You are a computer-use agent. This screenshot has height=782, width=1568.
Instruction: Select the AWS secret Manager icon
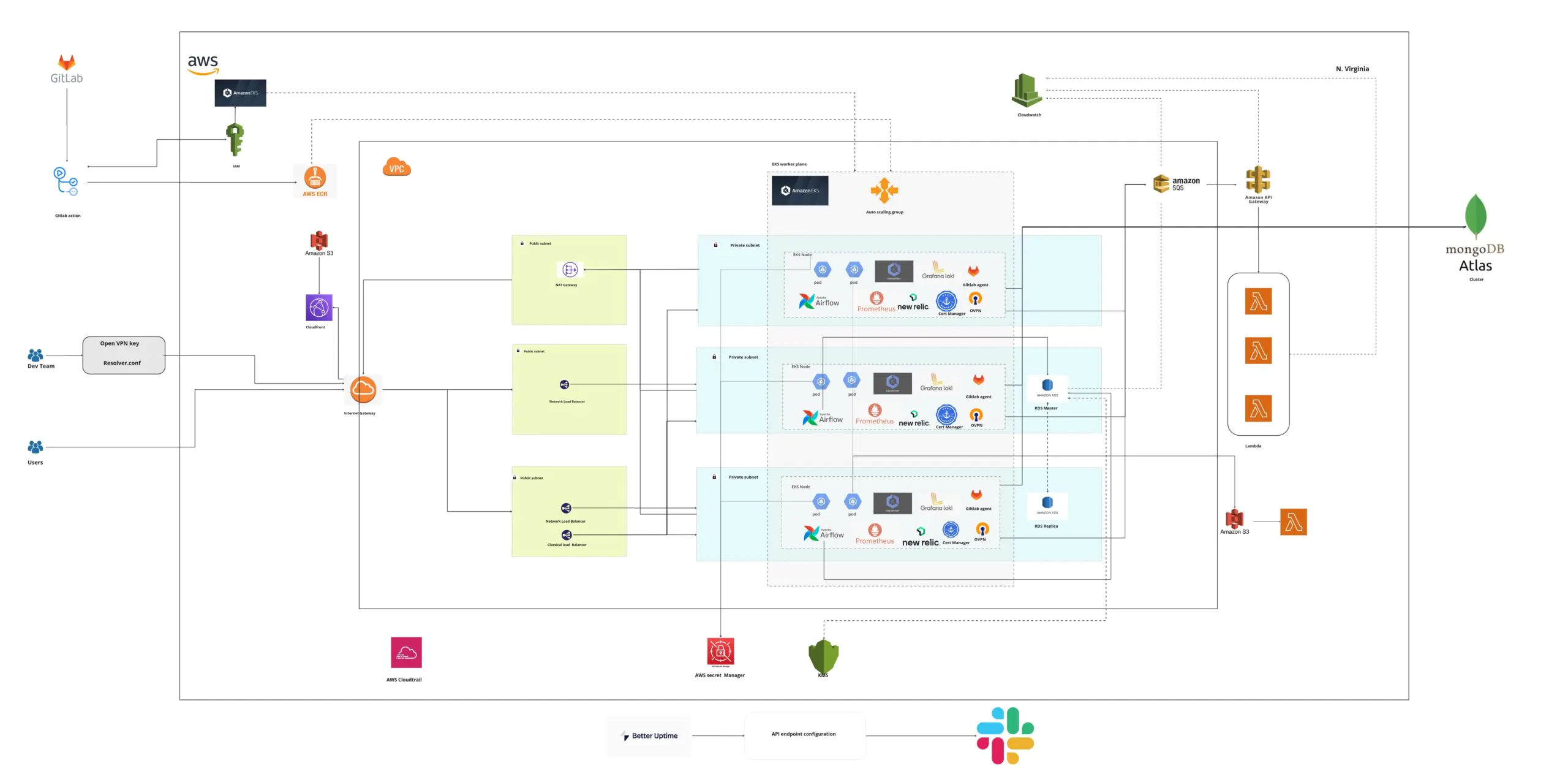pyautogui.click(x=720, y=652)
